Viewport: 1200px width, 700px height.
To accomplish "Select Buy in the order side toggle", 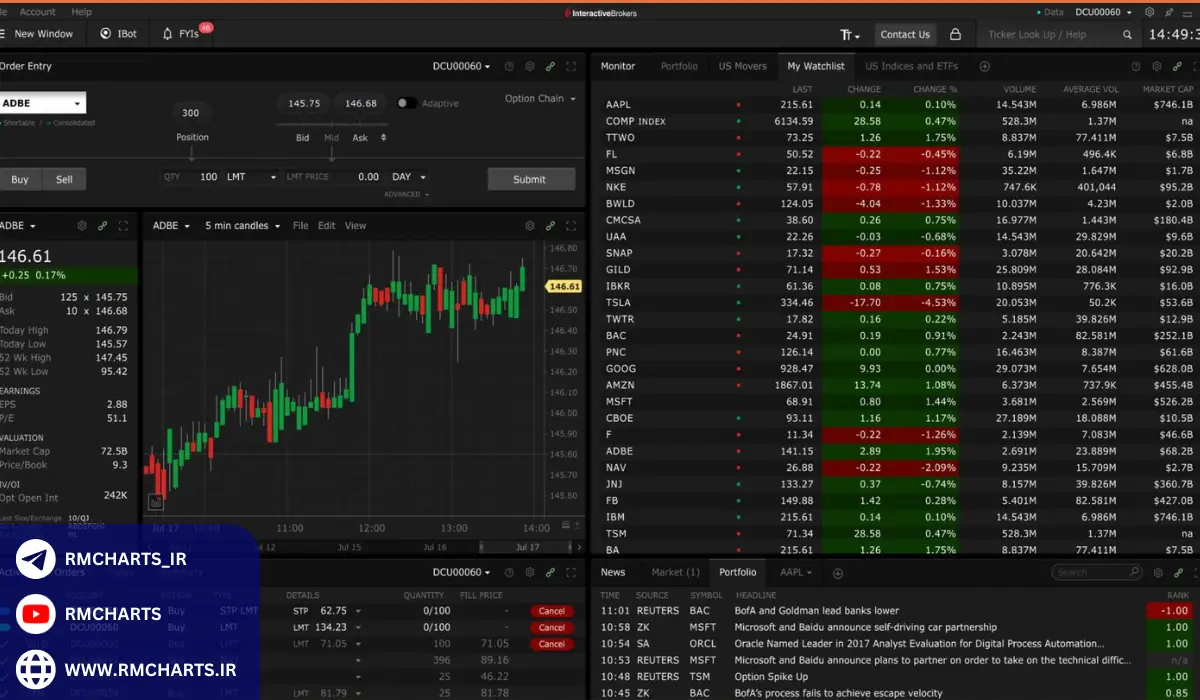I will click(x=20, y=179).
